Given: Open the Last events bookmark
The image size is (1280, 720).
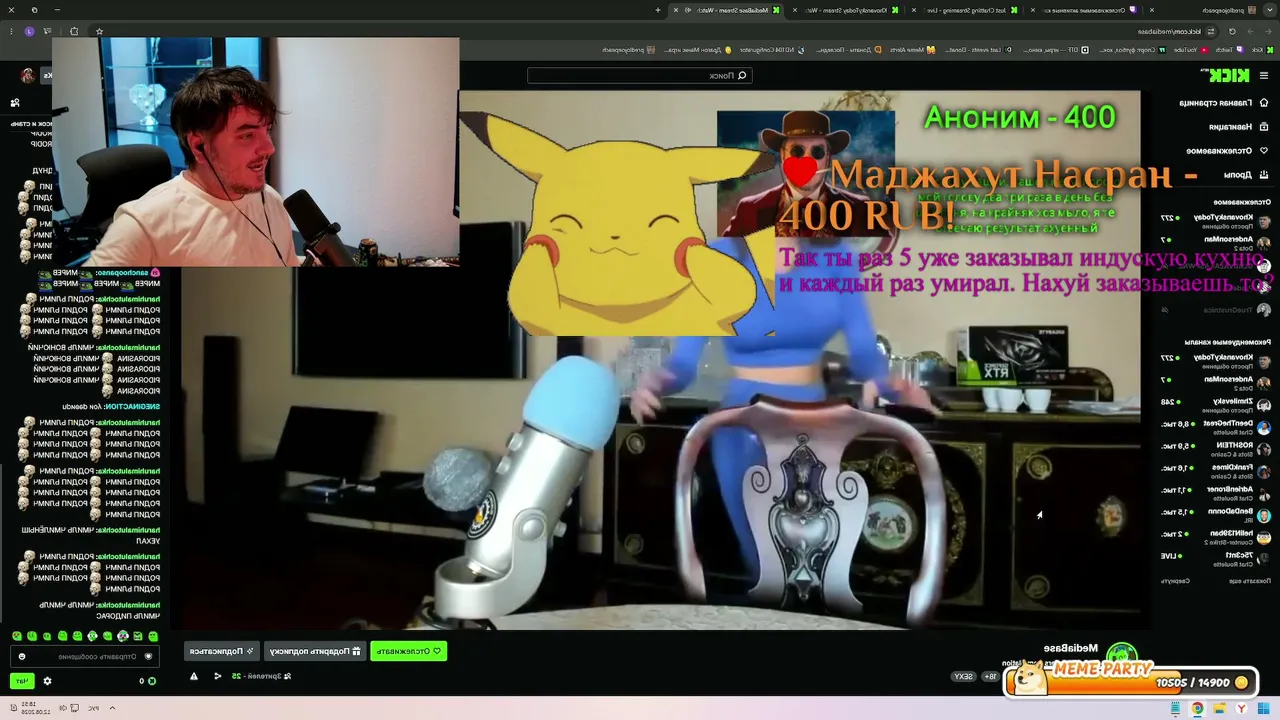Looking at the screenshot, I should coord(976,50).
